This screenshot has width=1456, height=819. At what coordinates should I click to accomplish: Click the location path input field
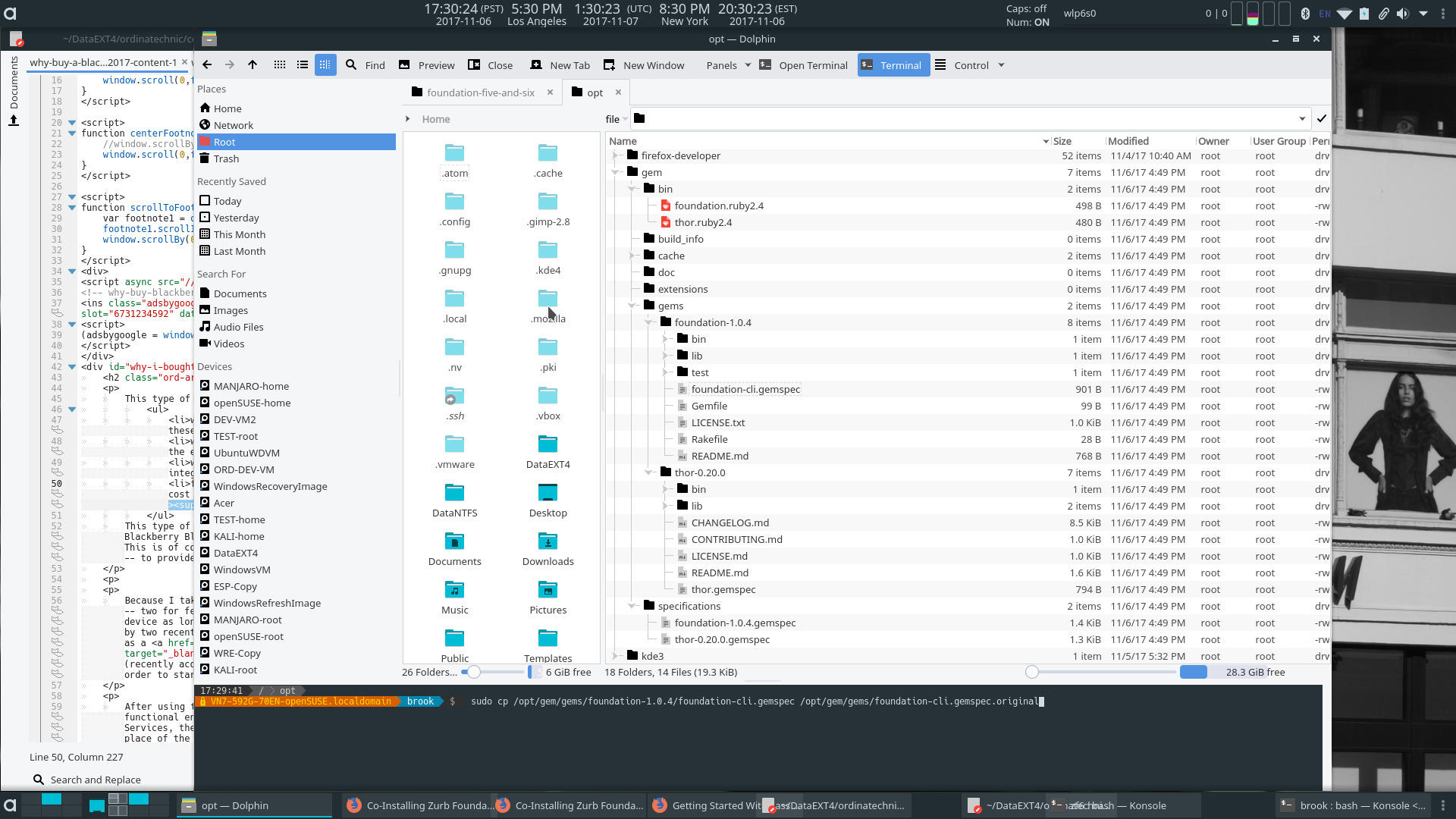tap(971, 119)
